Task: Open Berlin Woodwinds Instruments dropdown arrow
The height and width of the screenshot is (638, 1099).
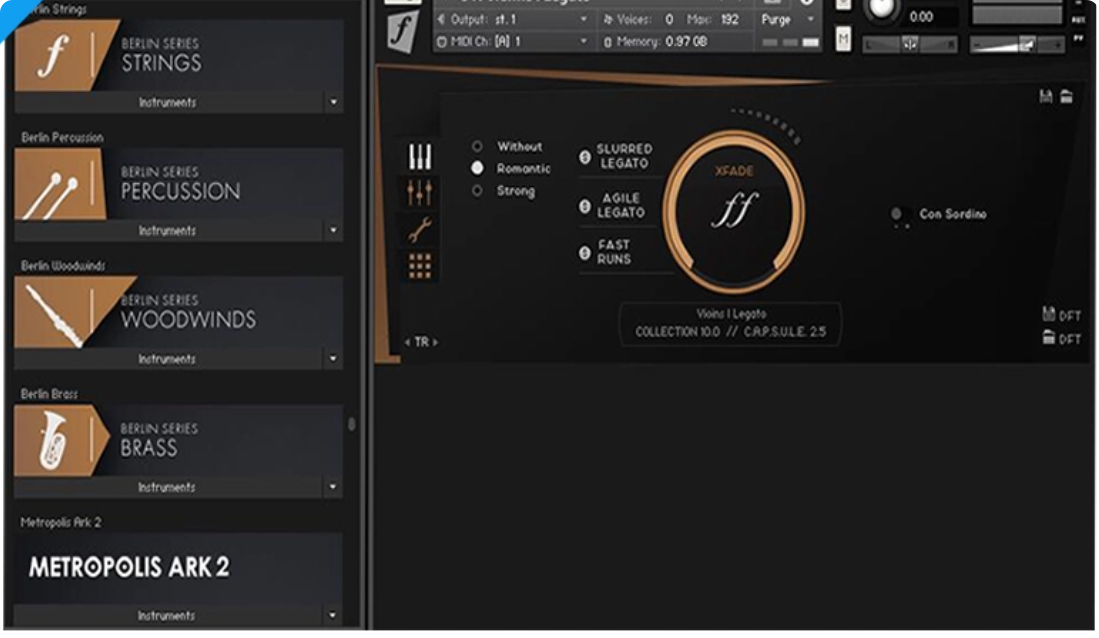Action: point(334,359)
